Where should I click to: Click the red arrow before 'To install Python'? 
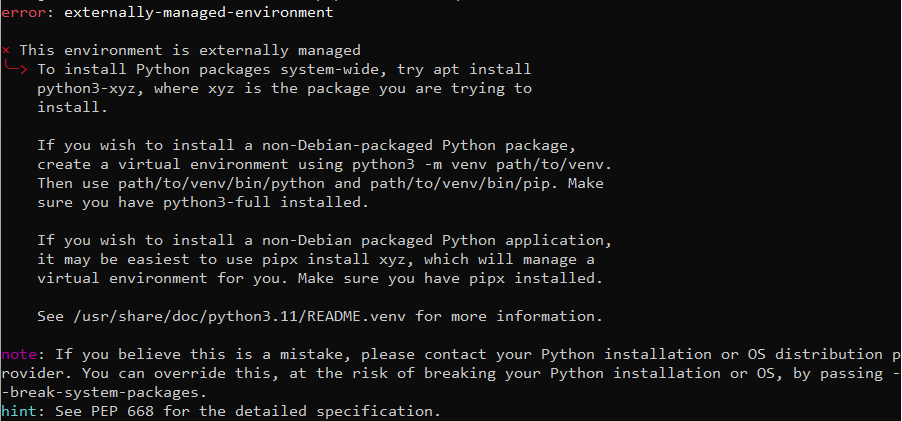pyautogui.click(x=16, y=68)
